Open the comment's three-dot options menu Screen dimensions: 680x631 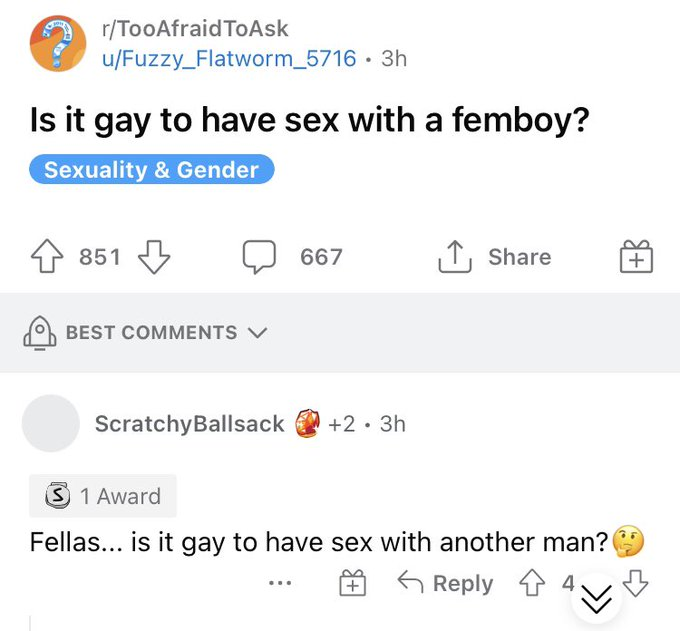280,583
